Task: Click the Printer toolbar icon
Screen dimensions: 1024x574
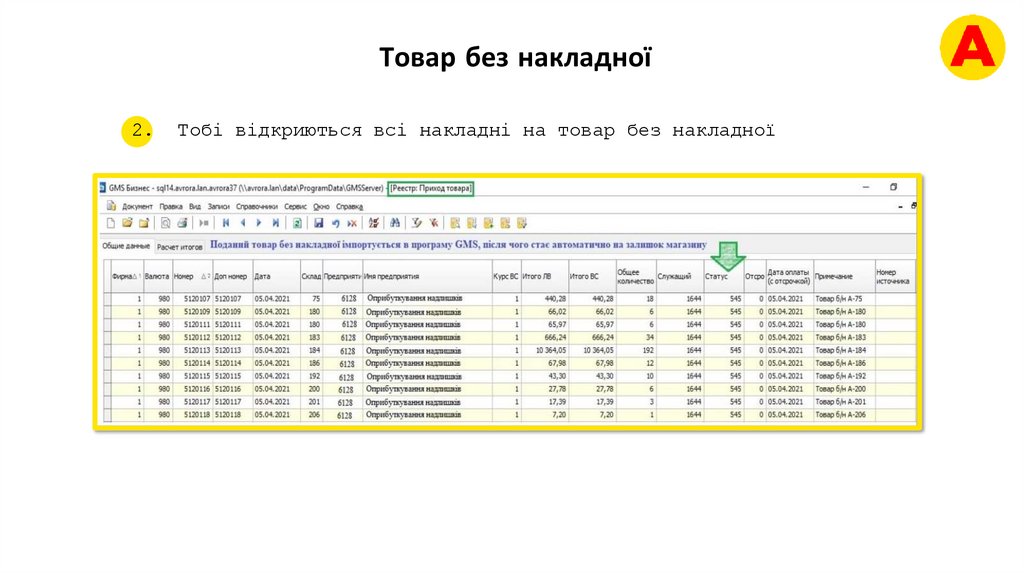Action: pyautogui.click(x=182, y=223)
